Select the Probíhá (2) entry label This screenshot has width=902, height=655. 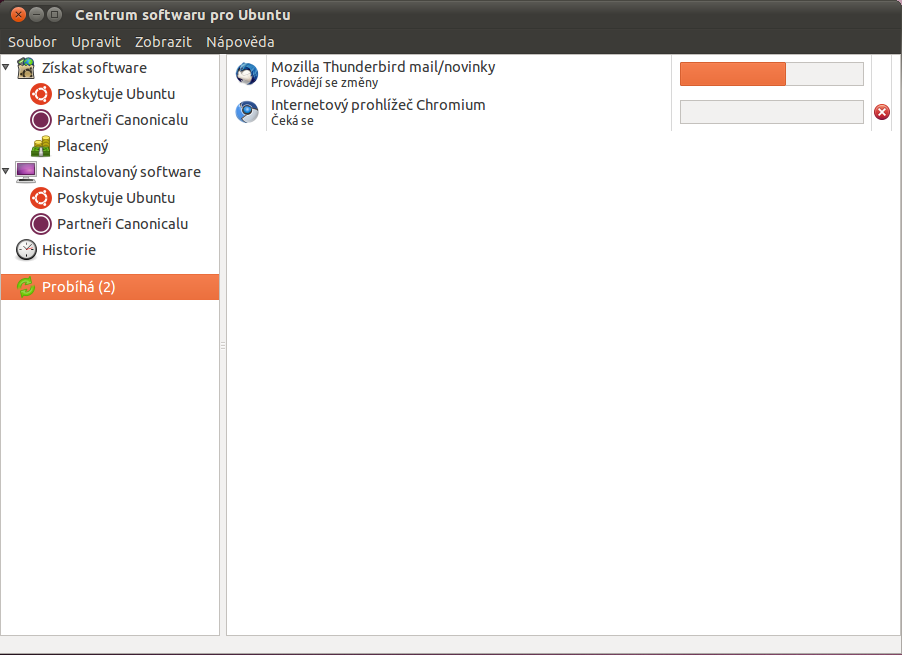coord(78,286)
